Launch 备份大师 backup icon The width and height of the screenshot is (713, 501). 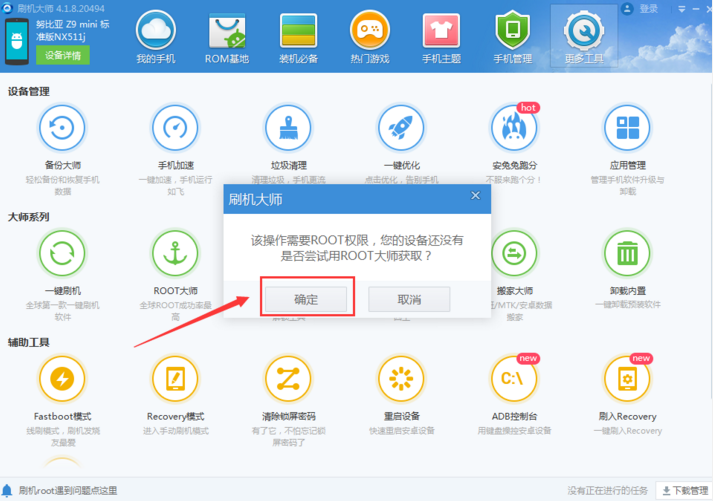point(62,128)
